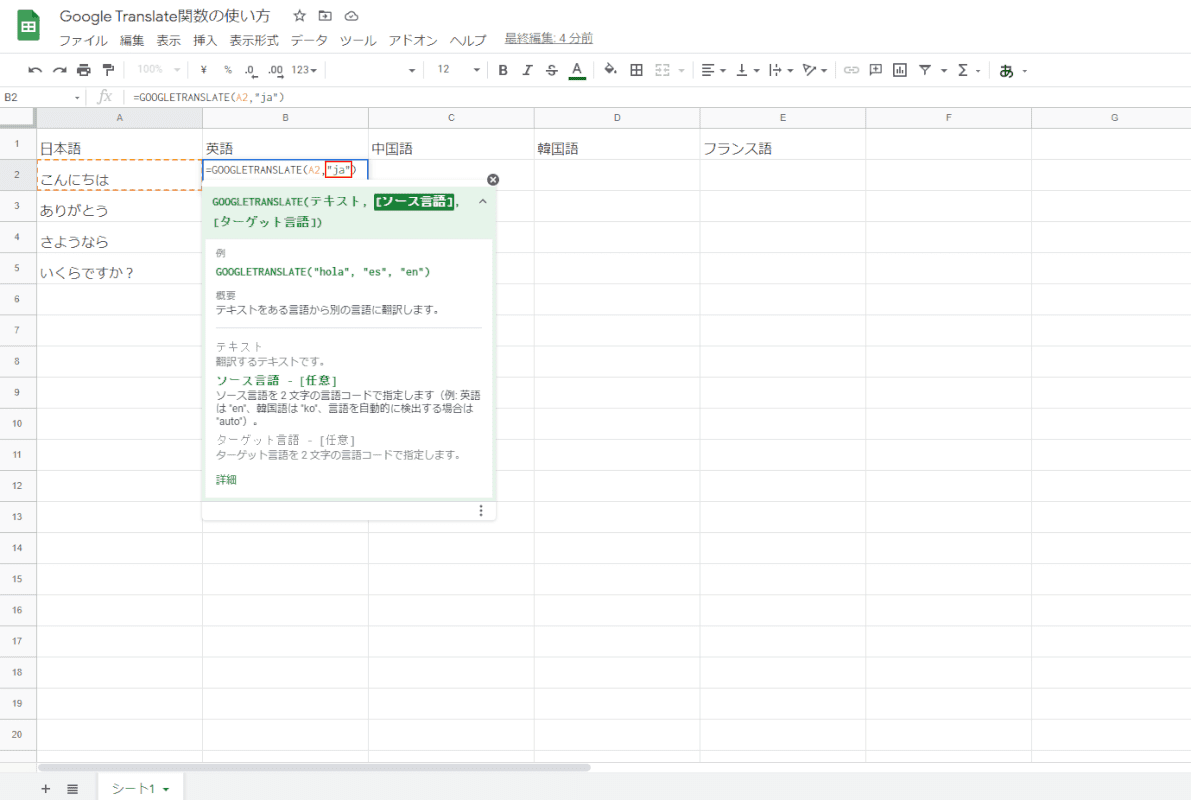The image size is (1191, 800).
Task: Click the move to folder icon
Action: coord(325,16)
